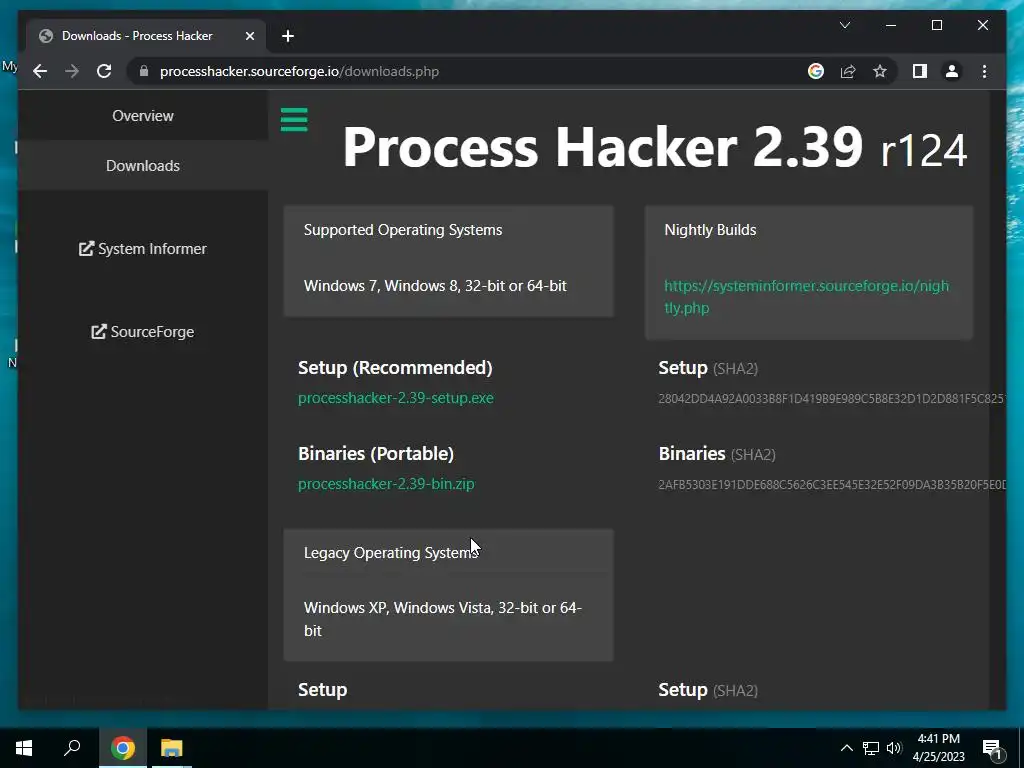The height and width of the screenshot is (768, 1024).
Task: Click the padlock site info icon
Action: pos(144,71)
